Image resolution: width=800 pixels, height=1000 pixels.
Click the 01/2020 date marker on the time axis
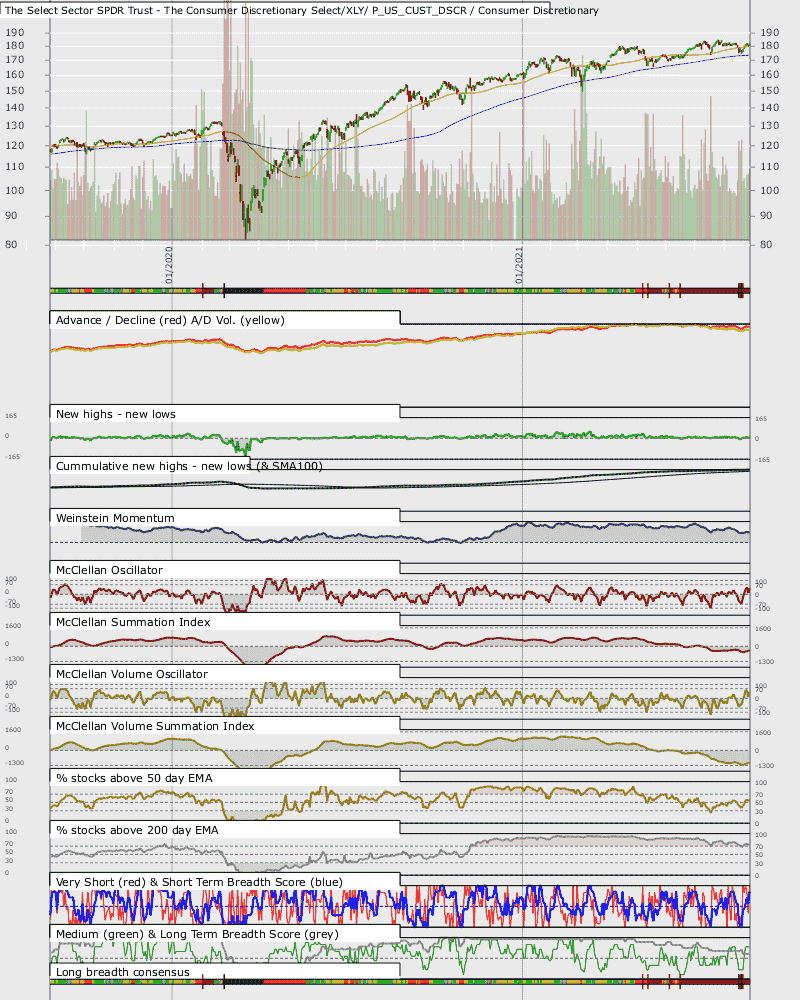(169, 265)
